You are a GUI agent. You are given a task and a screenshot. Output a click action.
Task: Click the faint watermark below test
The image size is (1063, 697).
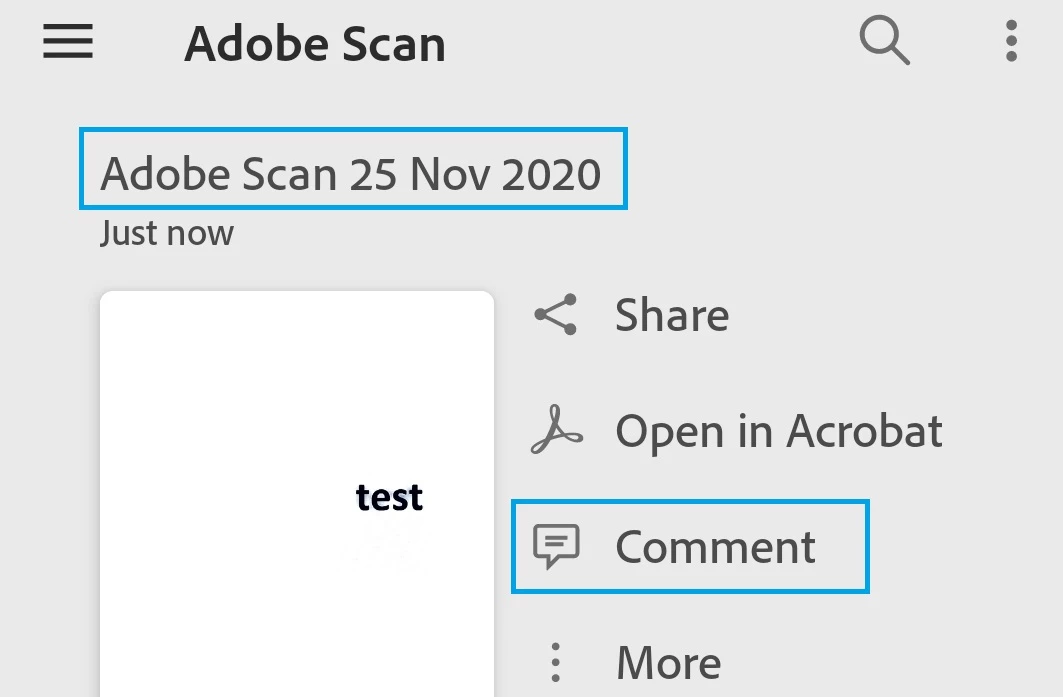(x=385, y=545)
